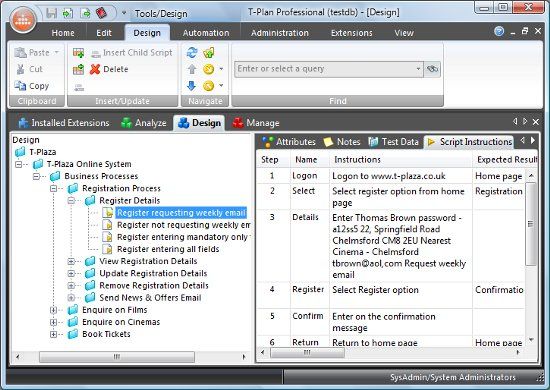Expand Remove Registration Details node
550x390 pixels.
pyautogui.click(x=71, y=285)
